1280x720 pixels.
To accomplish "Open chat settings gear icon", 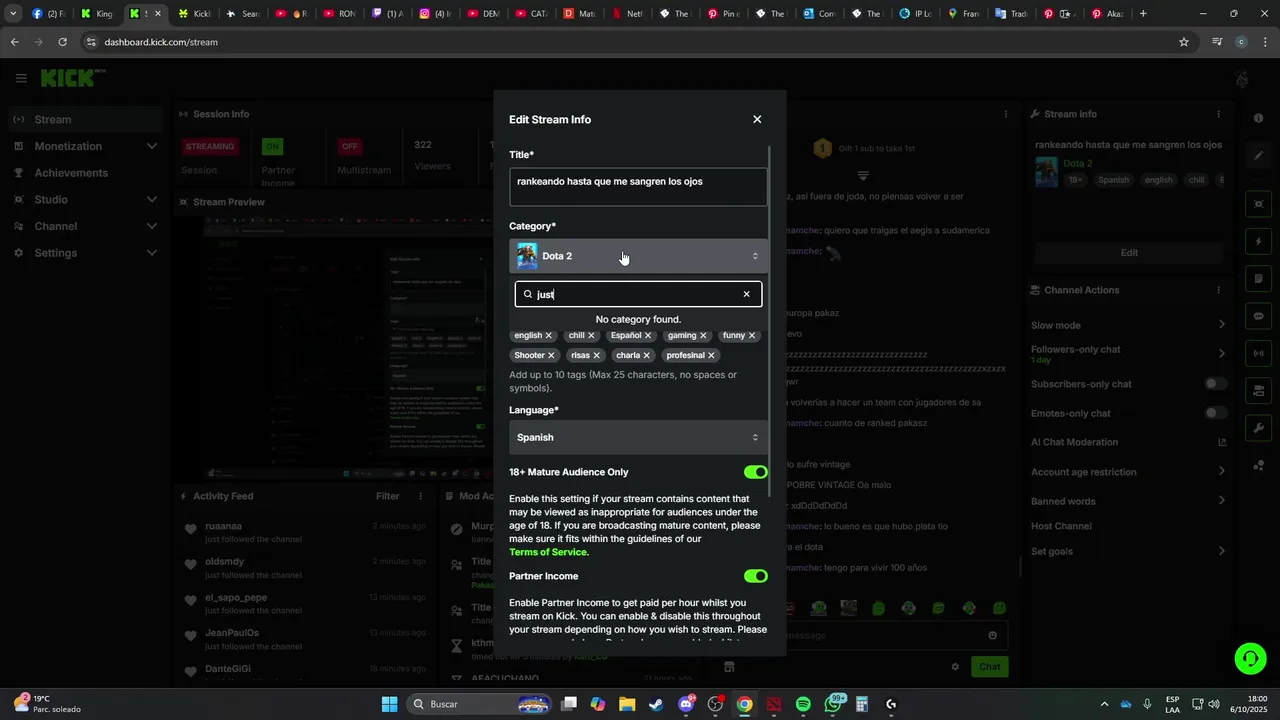I will tap(955, 667).
